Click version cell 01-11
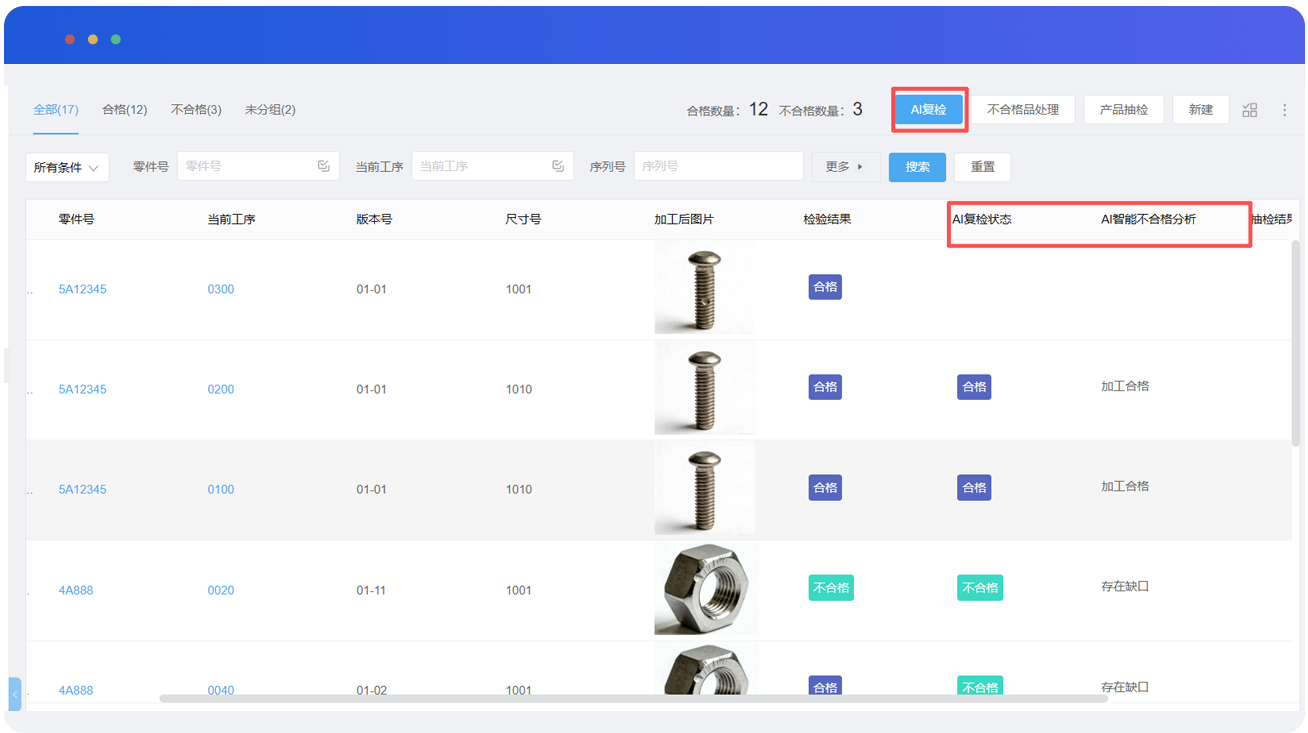Image resolution: width=1308 pixels, height=733 pixels. (x=371, y=590)
